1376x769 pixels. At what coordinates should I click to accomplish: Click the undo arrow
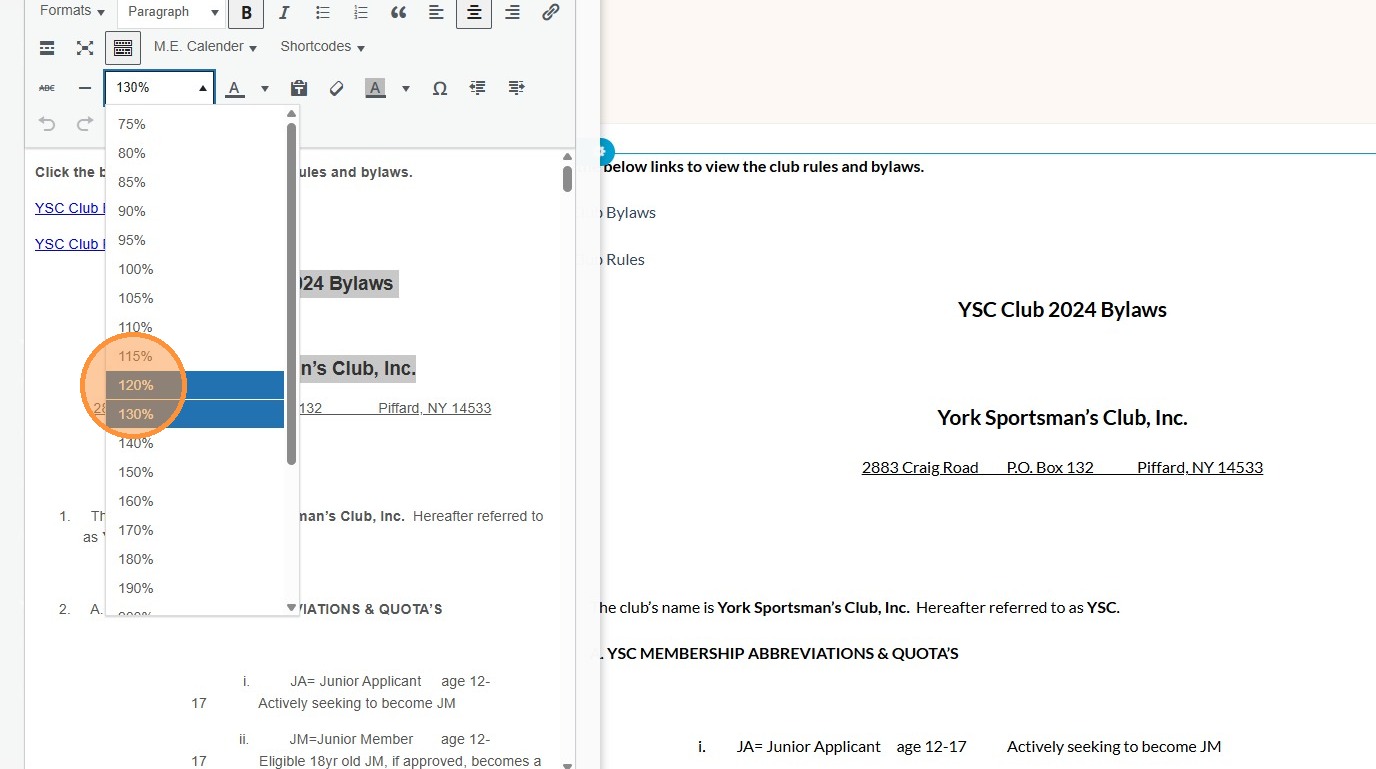point(47,124)
